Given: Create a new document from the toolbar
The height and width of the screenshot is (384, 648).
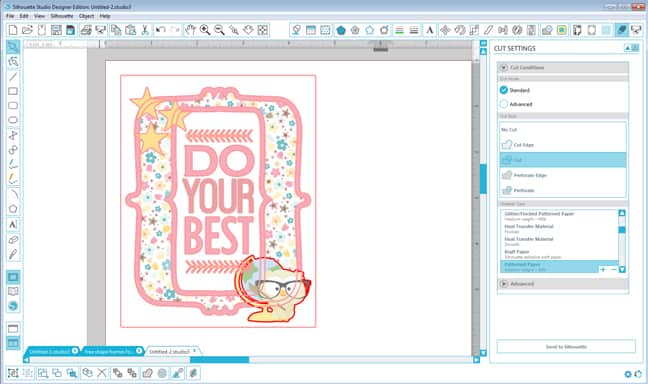Looking at the screenshot, I should (x=13, y=30).
